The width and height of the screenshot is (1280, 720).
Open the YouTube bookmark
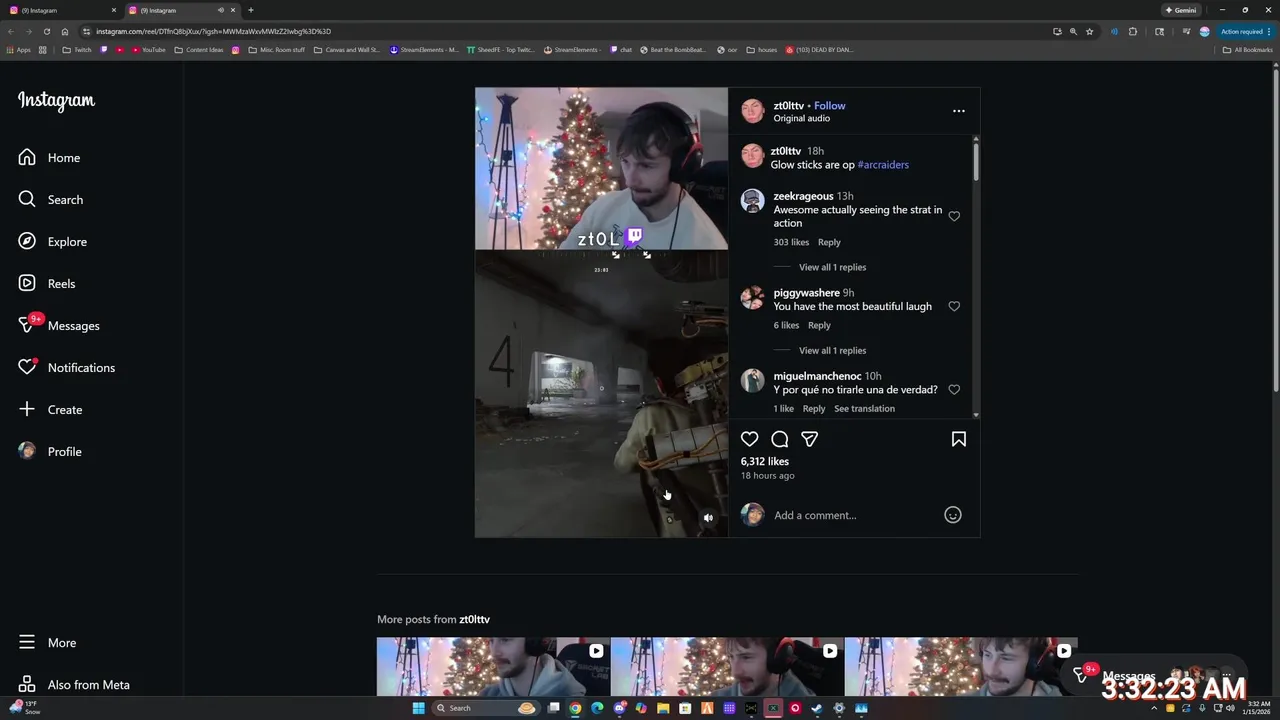pos(148,50)
